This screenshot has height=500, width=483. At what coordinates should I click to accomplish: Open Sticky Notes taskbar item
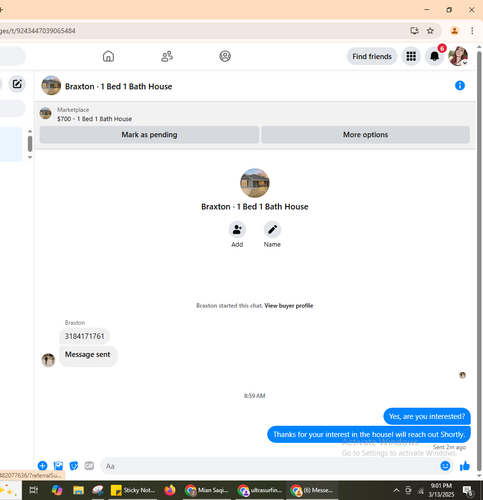pyautogui.click(x=133, y=490)
